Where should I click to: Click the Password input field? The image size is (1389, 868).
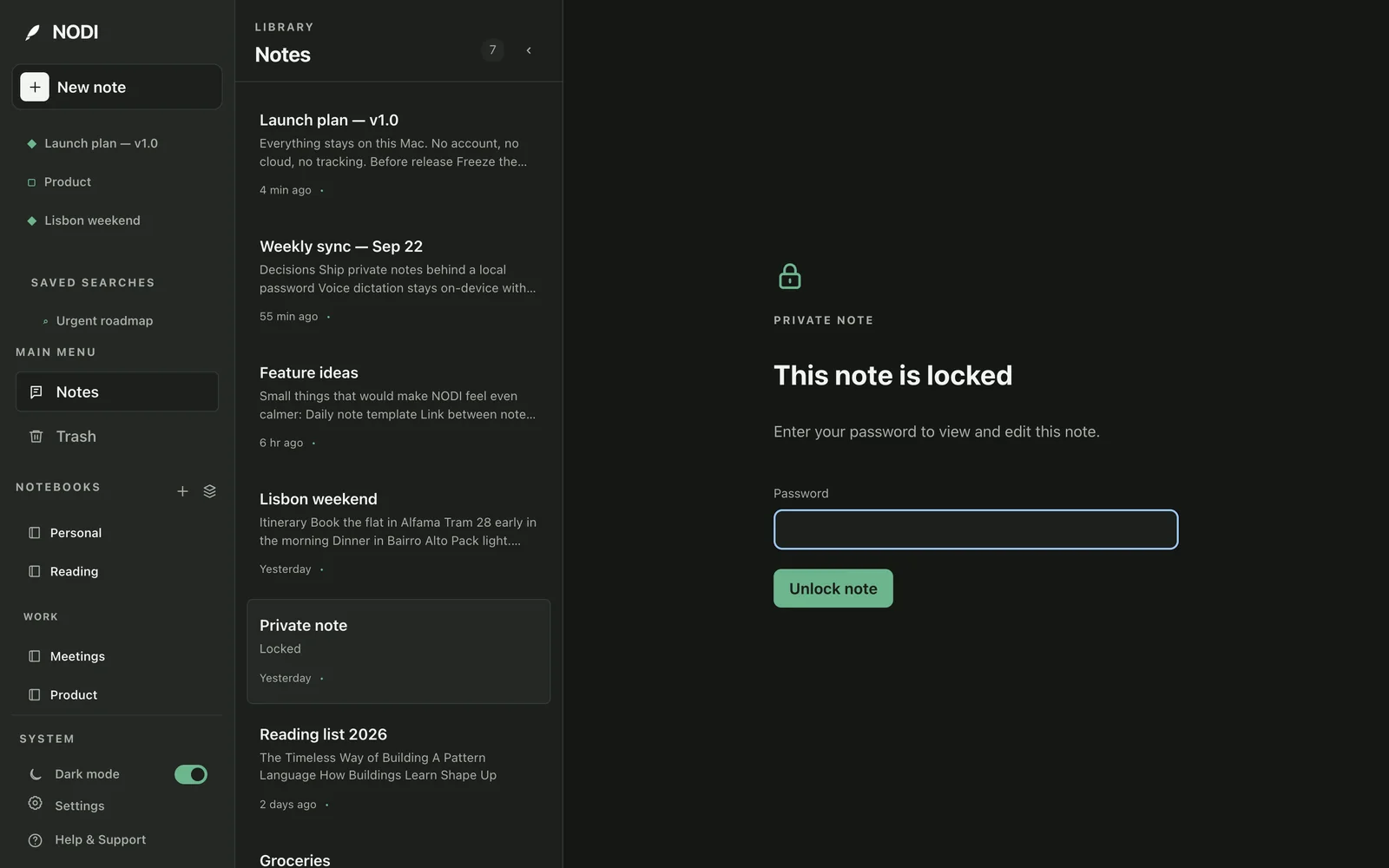[x=976, y=529]
